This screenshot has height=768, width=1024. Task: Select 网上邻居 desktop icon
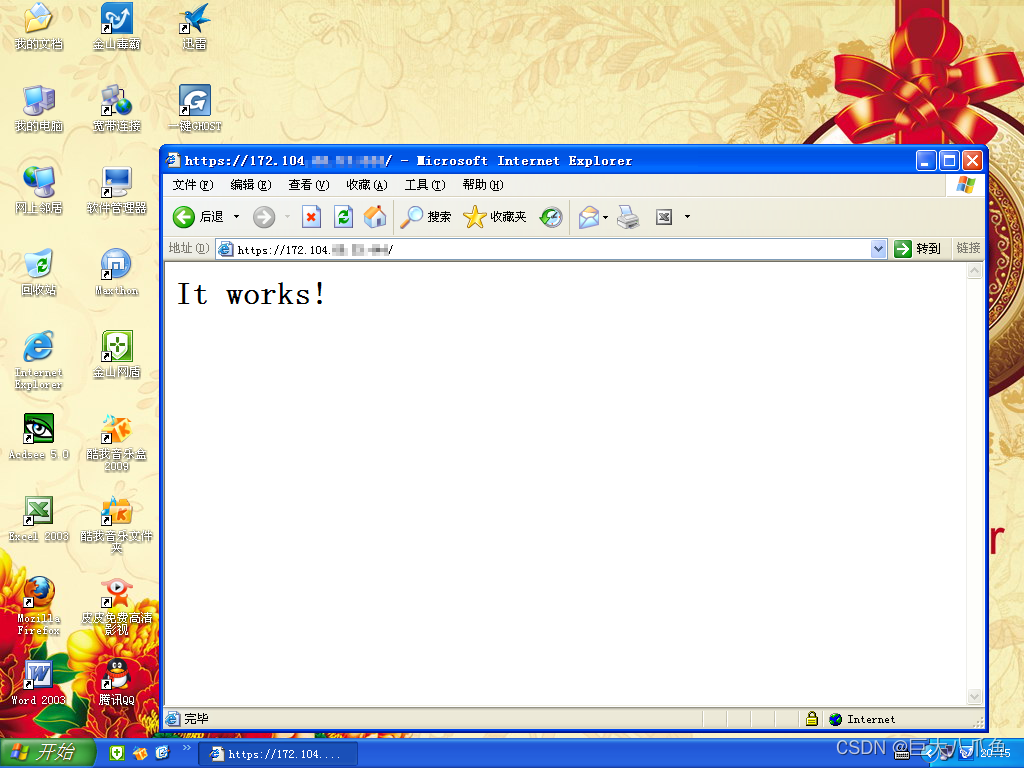pyautogui.click(x=39, y=191)
